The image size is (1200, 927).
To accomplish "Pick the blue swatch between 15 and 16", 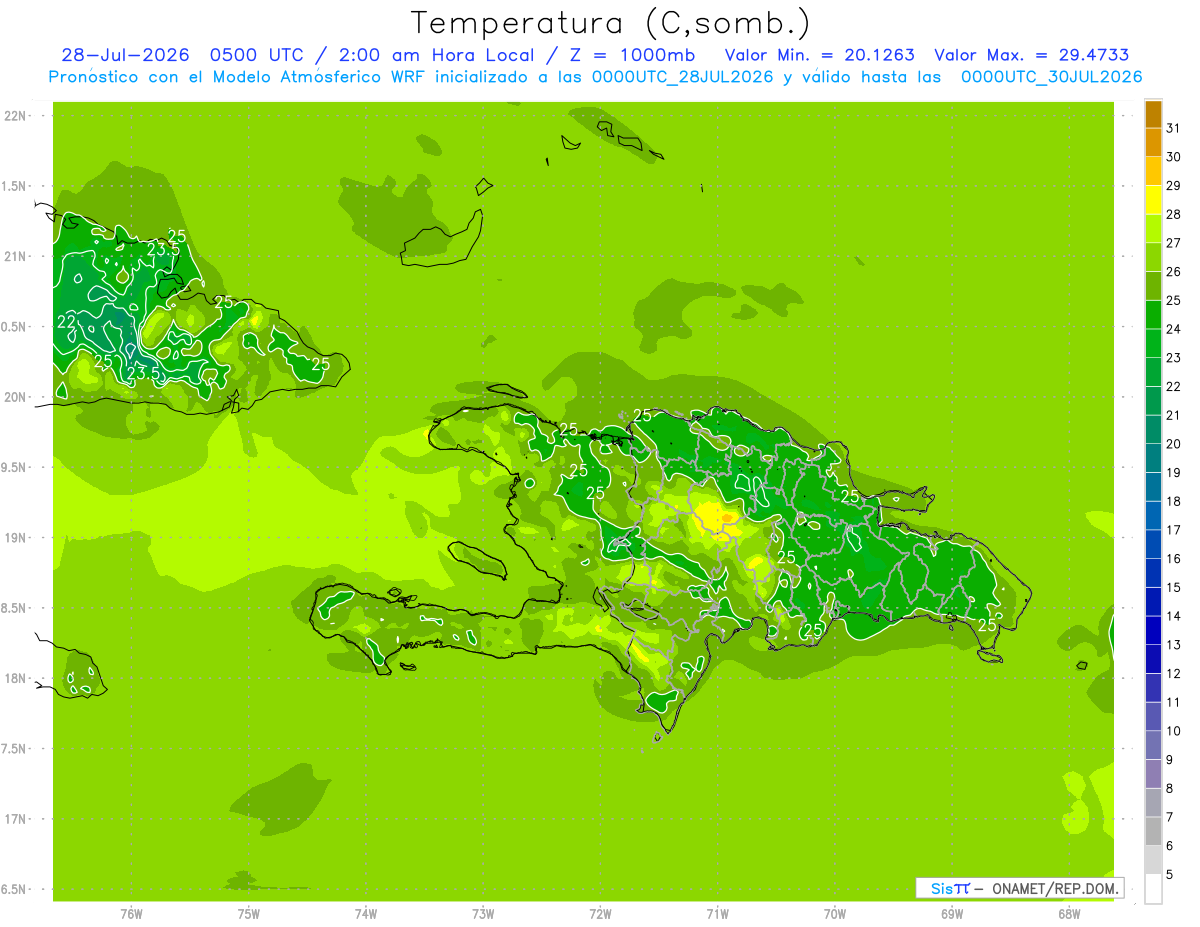I will 1153,573.
